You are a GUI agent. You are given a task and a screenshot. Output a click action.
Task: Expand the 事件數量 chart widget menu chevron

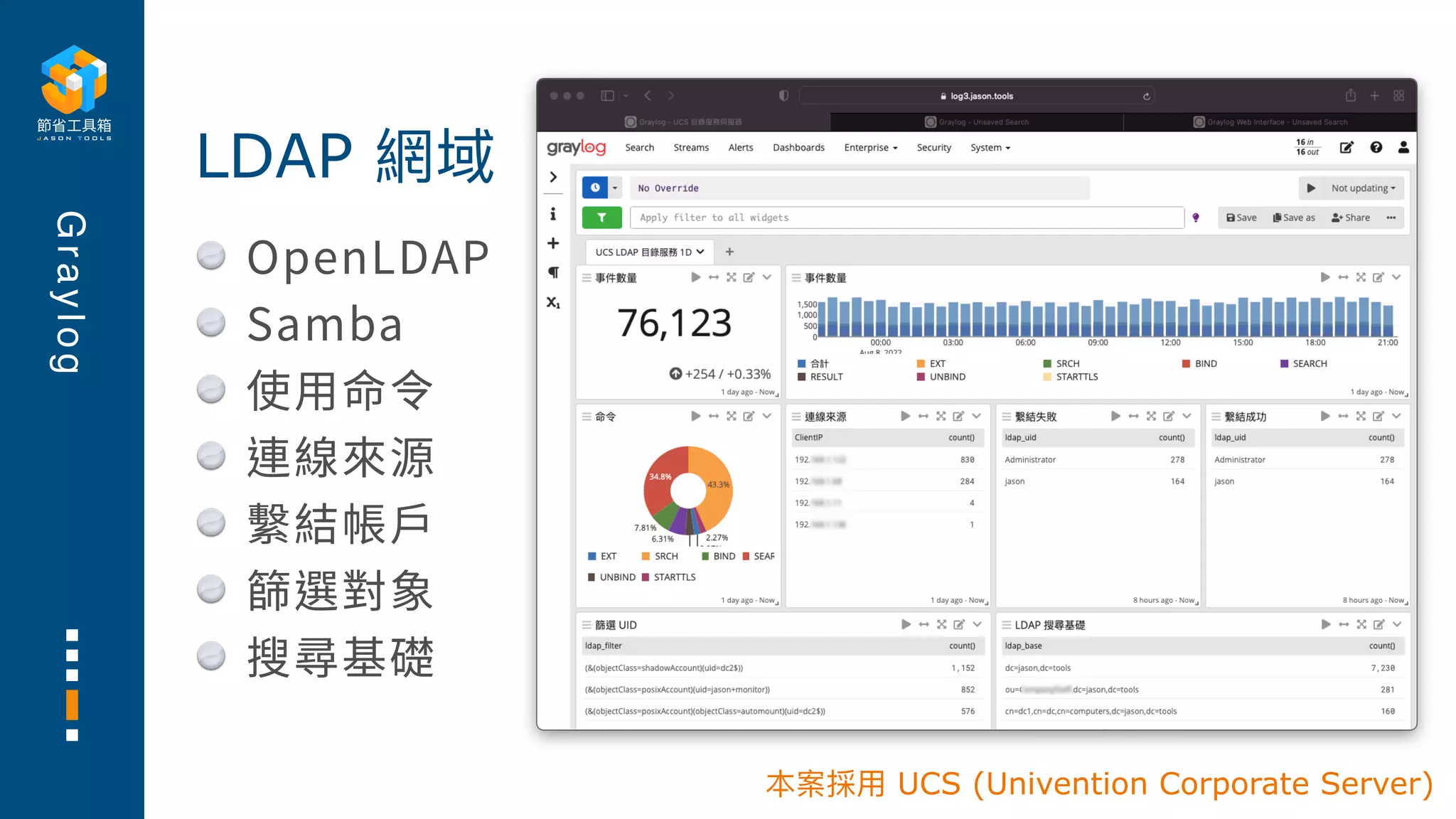pyautogui.click(x=1396, y=277)
